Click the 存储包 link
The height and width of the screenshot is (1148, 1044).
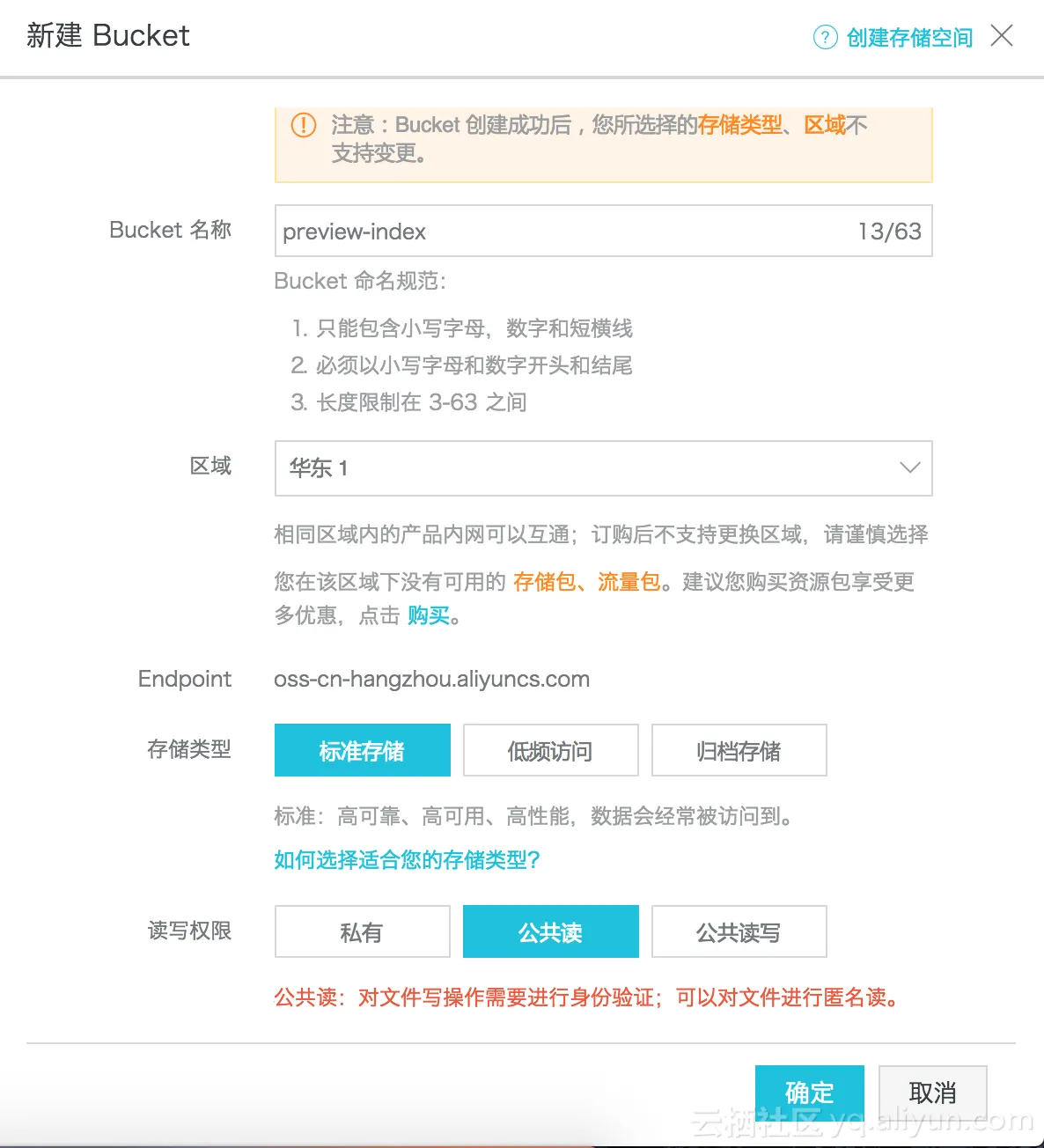pos(544,582)
